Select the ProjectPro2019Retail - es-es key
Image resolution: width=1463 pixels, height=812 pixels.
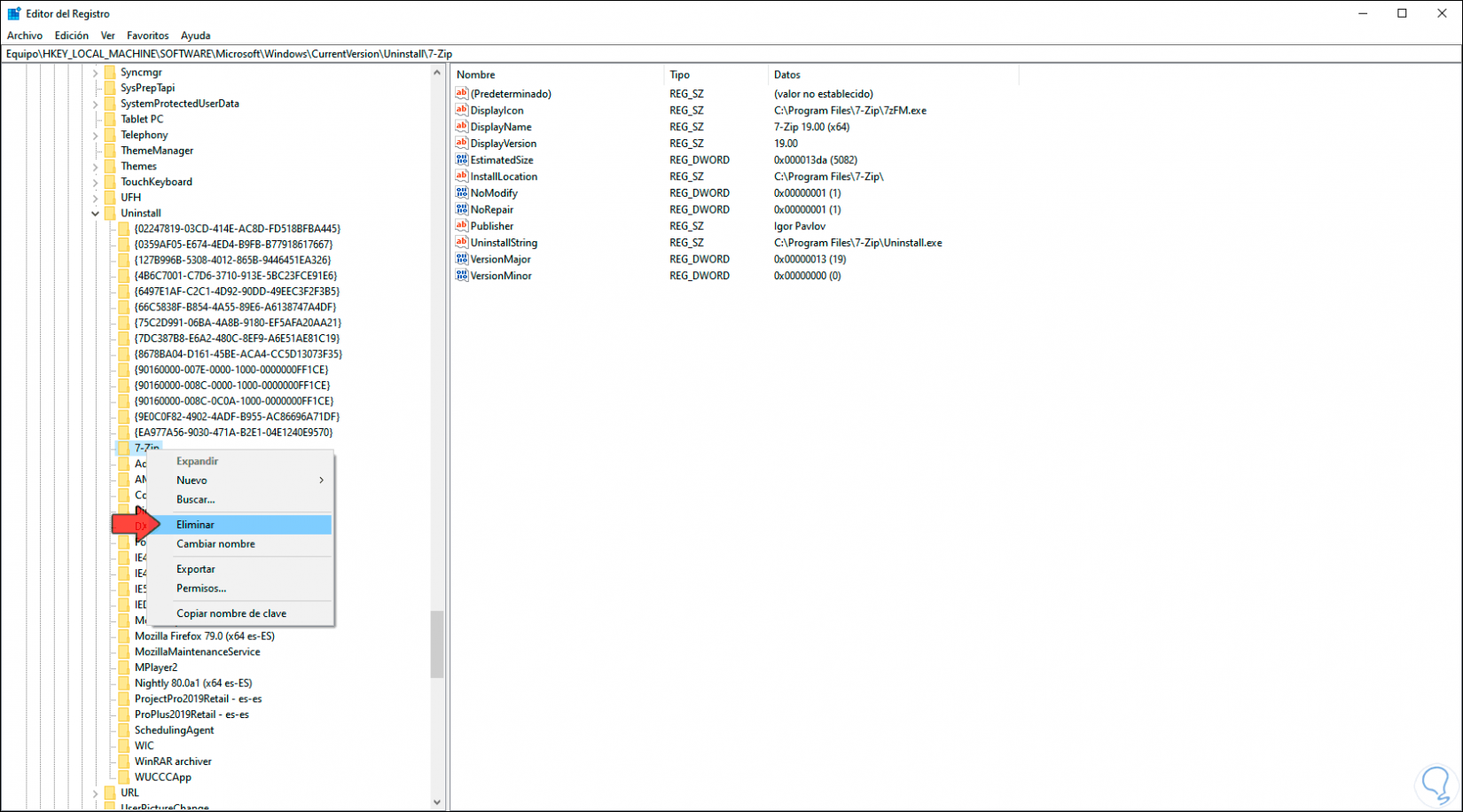click(198, 699)
